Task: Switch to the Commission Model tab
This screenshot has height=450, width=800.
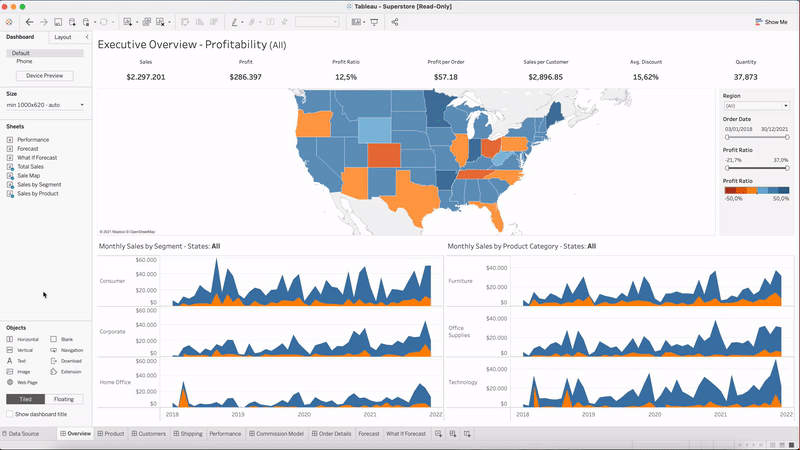Action: coord(276,434)
